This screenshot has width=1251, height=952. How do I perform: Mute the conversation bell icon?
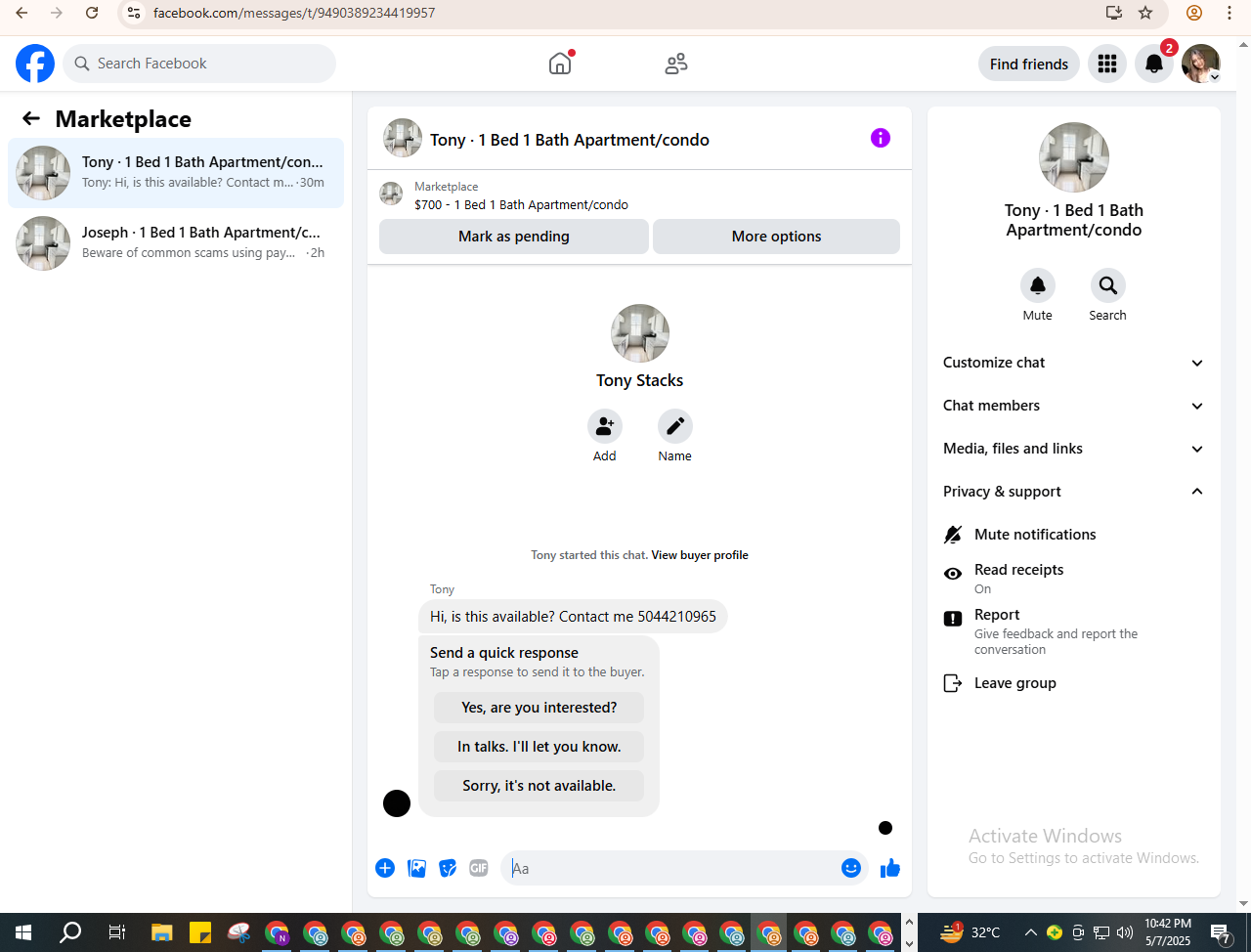tap(1038, 285)
